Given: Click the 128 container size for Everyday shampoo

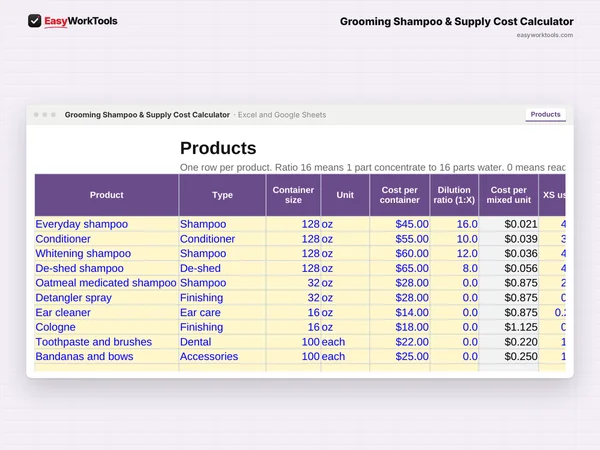Looking at the screenshot, I should click(293, 224).
